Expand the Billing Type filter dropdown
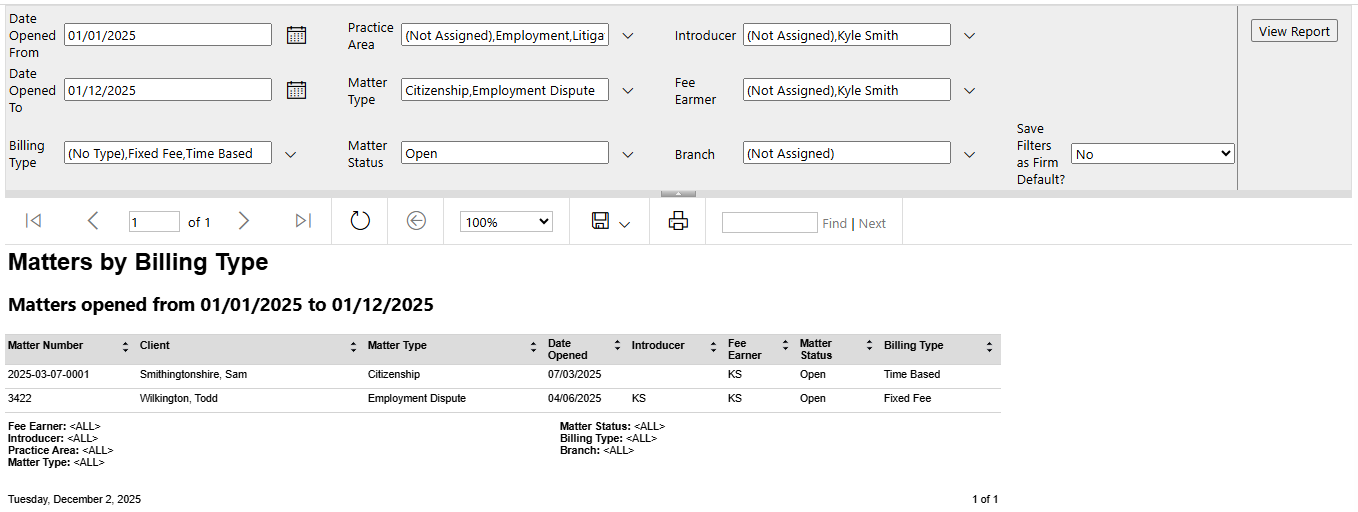The width and height of the screenshot is (1358, 512). click(290, 154)
